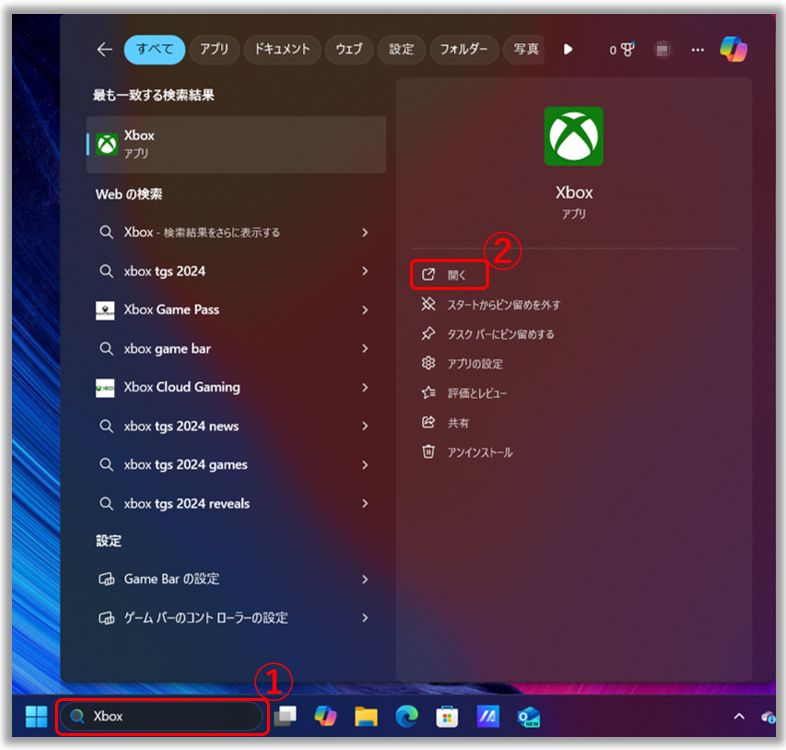
Task: Select suggestion xbox tgs 2024
Action: (164, 271)
